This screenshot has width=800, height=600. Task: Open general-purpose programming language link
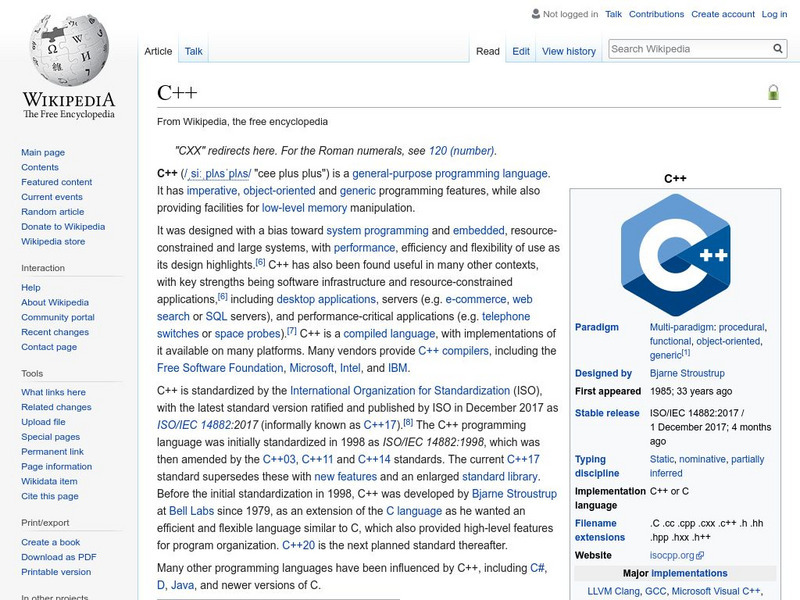coord(450,173)
